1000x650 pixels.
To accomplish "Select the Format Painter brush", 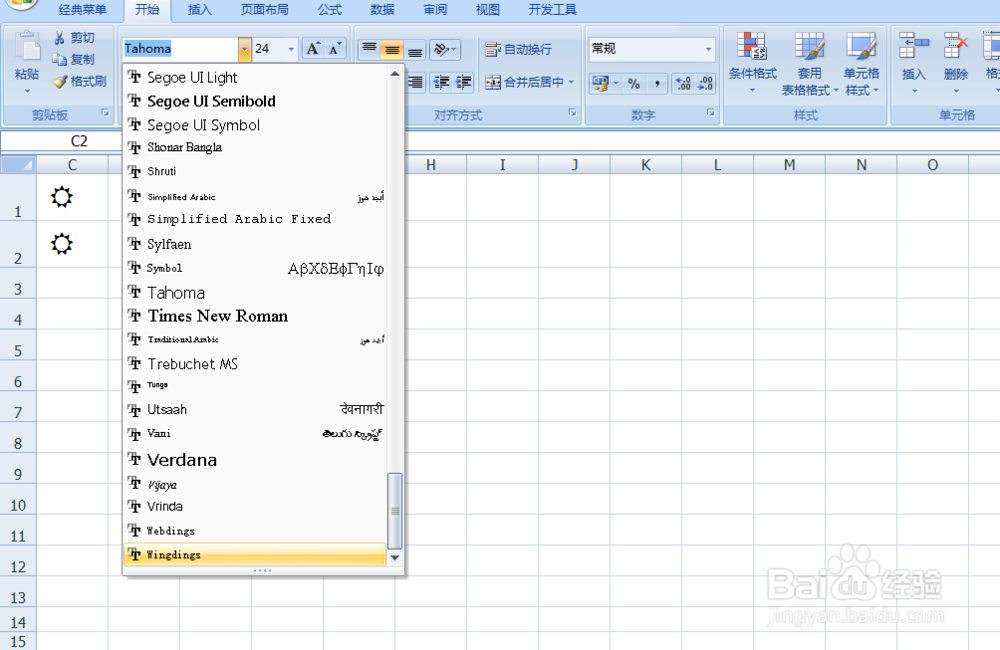I will pyautogui.click(x=60, y=82).
